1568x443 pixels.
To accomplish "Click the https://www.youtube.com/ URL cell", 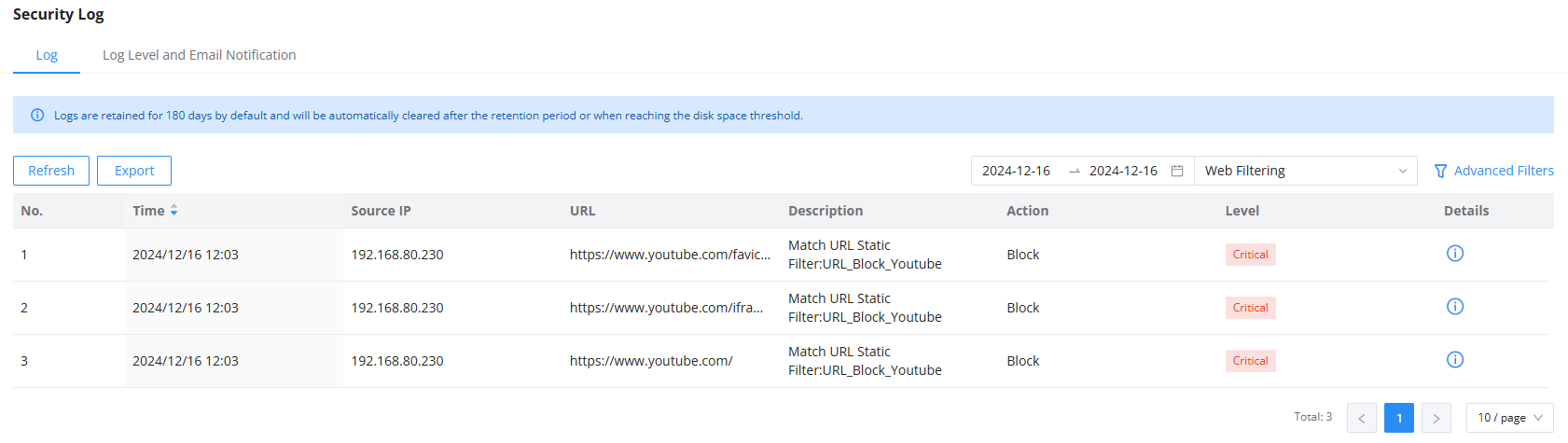I will [651, 361].
